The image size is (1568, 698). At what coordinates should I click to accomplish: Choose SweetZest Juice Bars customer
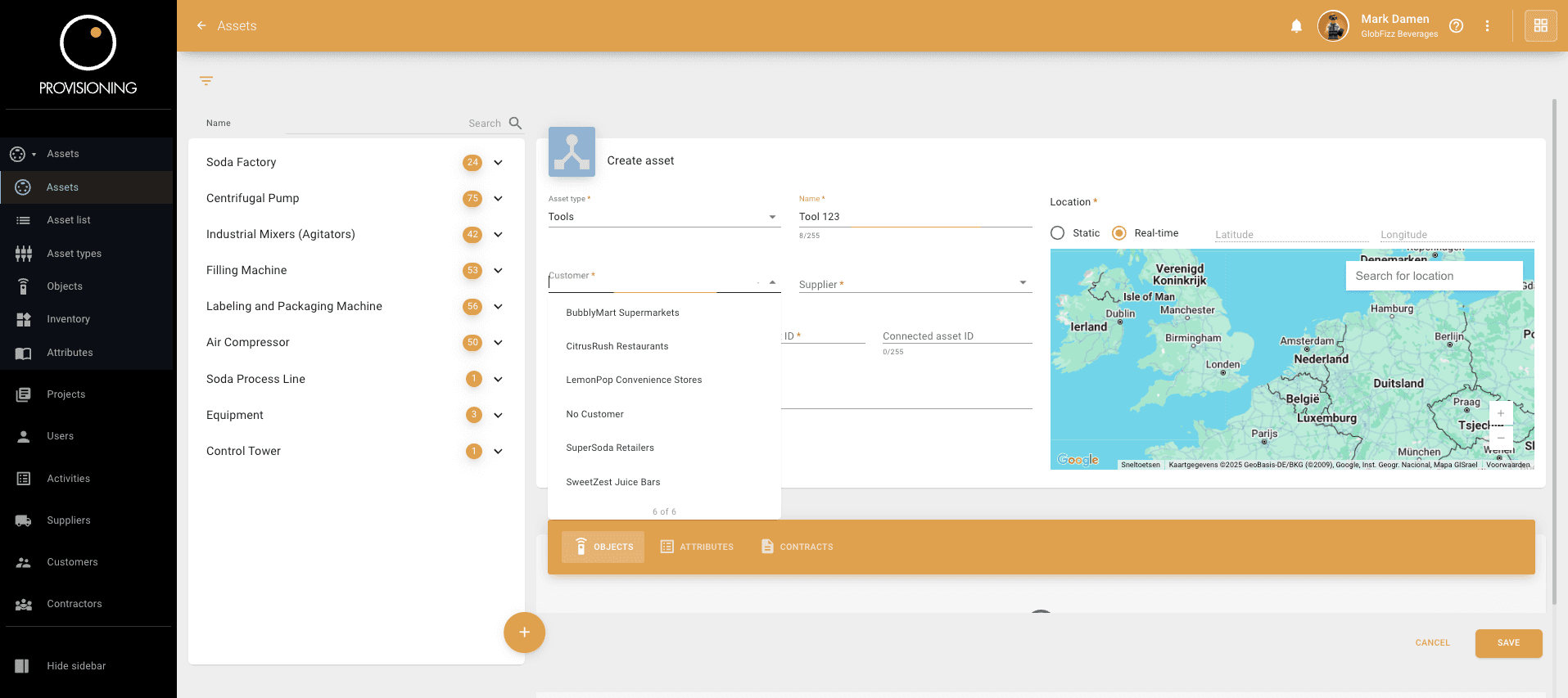pyautogui.click(x=664, y=482)
